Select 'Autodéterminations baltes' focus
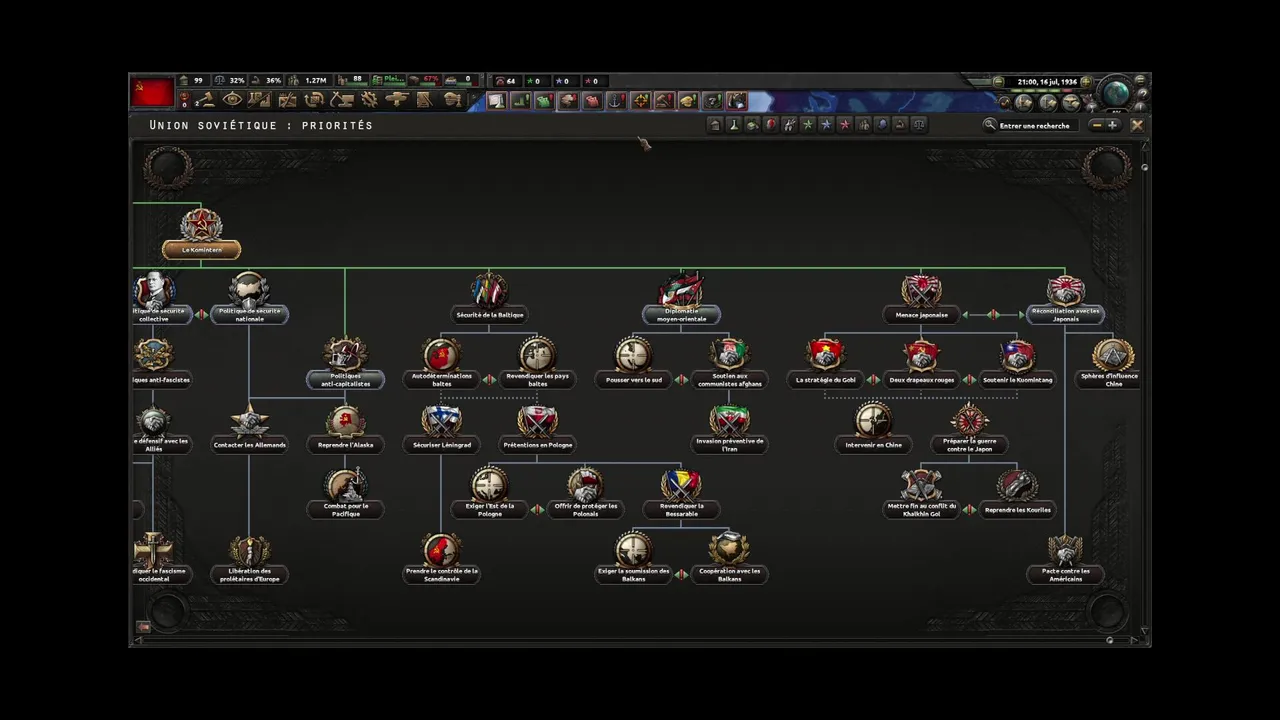 pyautogui.click(x=441, y=362)
